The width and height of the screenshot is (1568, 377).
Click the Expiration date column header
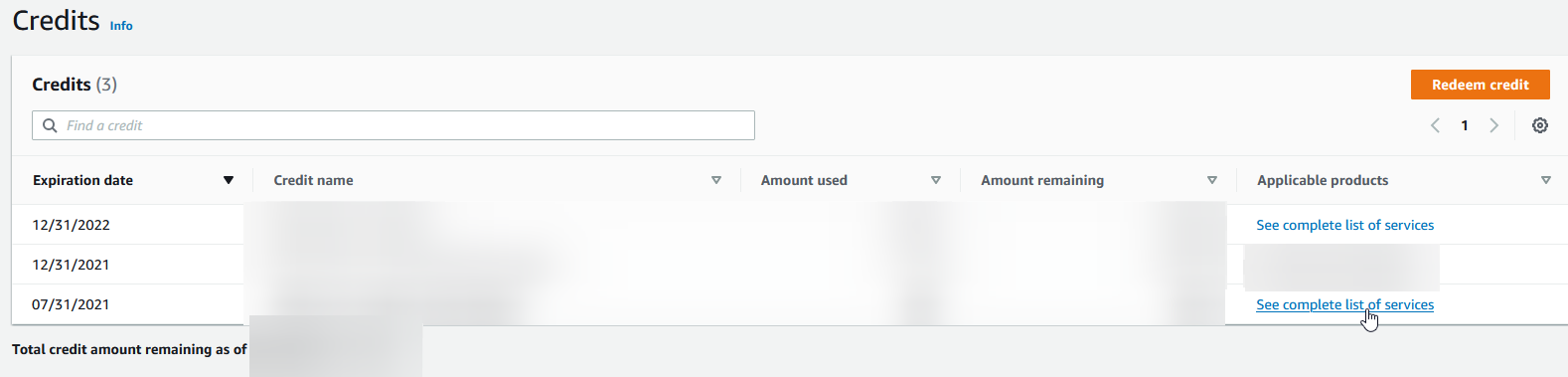(x=82, y=180)
